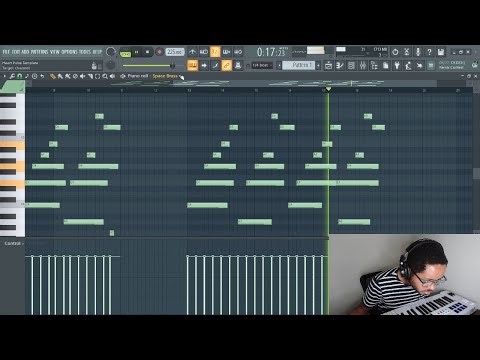The height and width of the screenshot is (360, 480).
Task: Click the circular power-style icon near CPU meter
Action: [395, 52]
